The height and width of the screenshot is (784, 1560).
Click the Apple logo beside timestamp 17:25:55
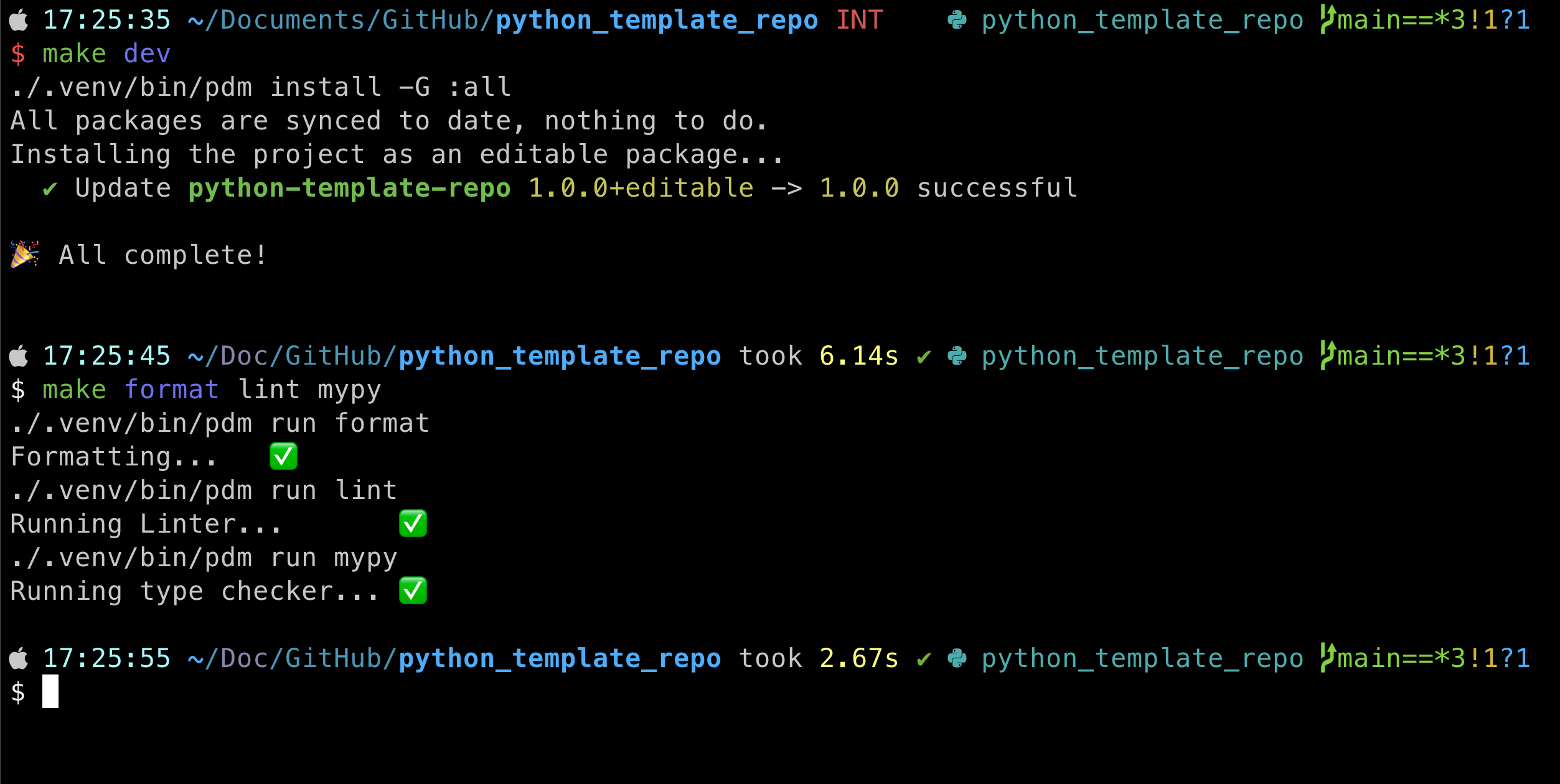(19, 659)
